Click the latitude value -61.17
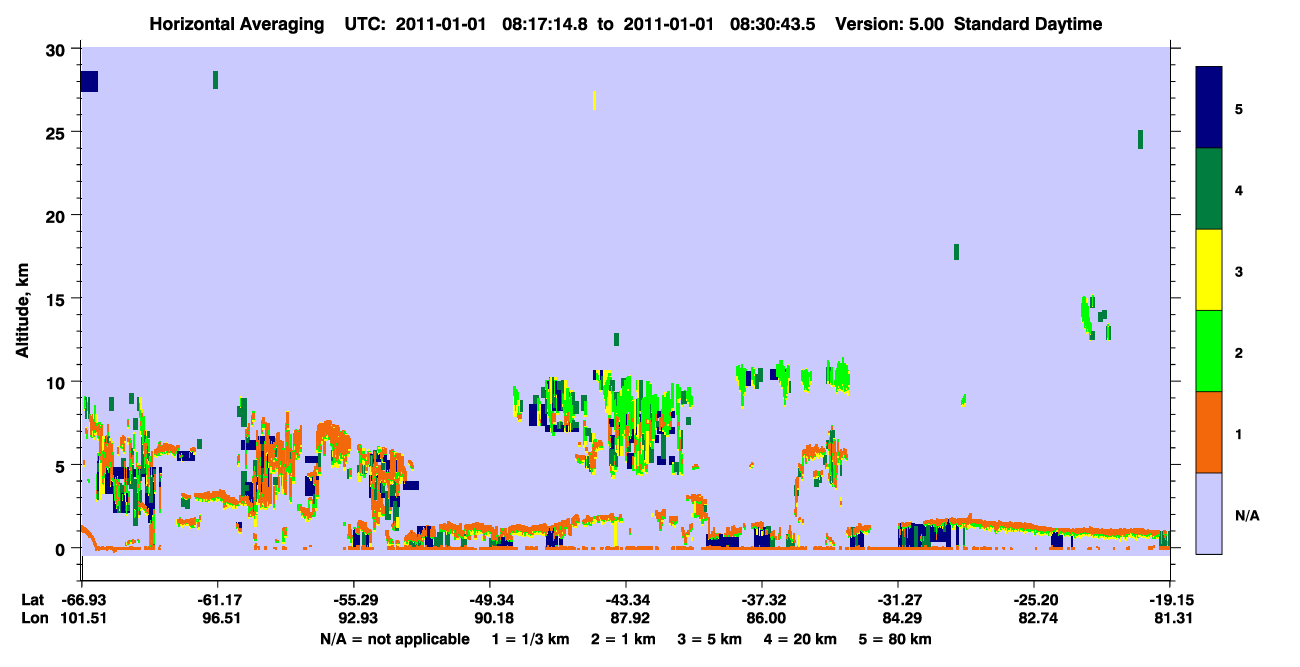1300x667 pixels. 217,600
